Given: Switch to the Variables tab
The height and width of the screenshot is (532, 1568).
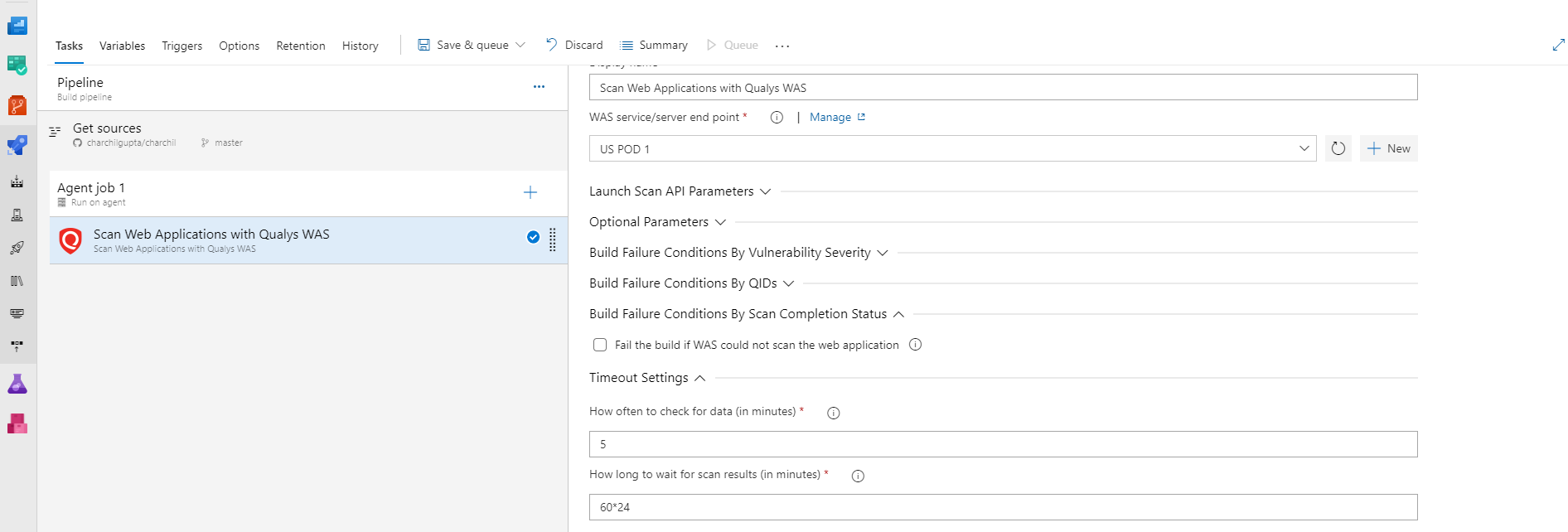Looking at the screenshot, I should [122, 46].
